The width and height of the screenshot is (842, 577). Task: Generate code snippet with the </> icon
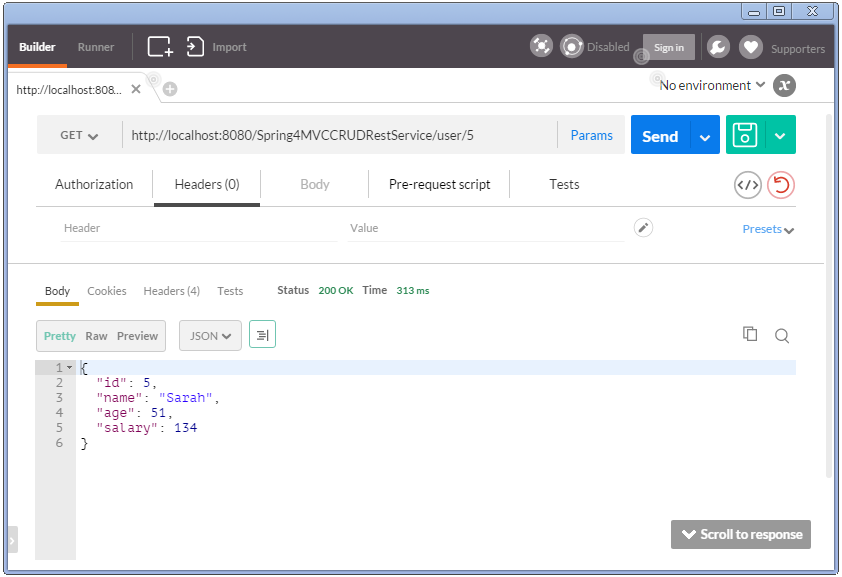[x=747, y=185]
